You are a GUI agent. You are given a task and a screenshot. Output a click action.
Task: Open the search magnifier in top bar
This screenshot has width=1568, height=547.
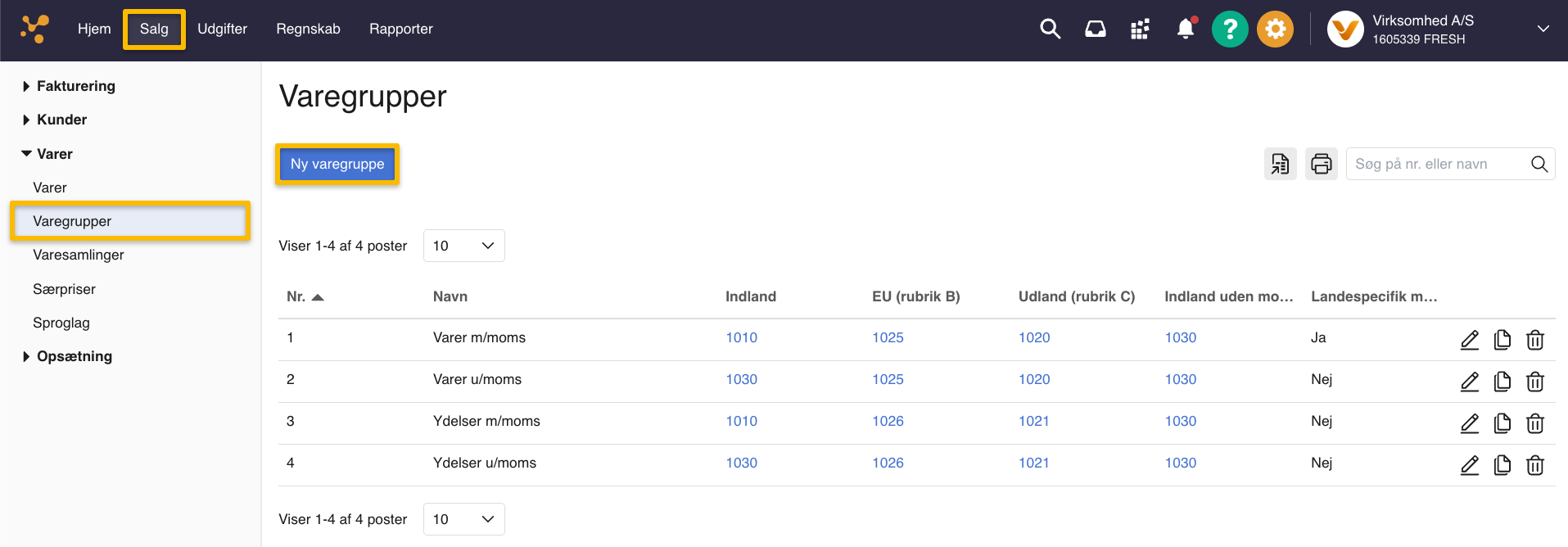[1050, 29]
